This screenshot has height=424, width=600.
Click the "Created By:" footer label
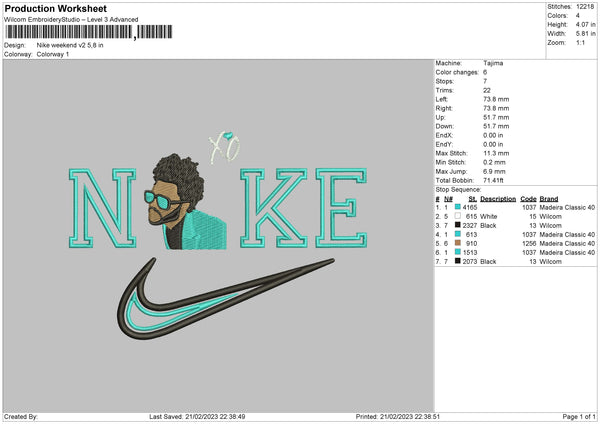[x=21, y=417]
